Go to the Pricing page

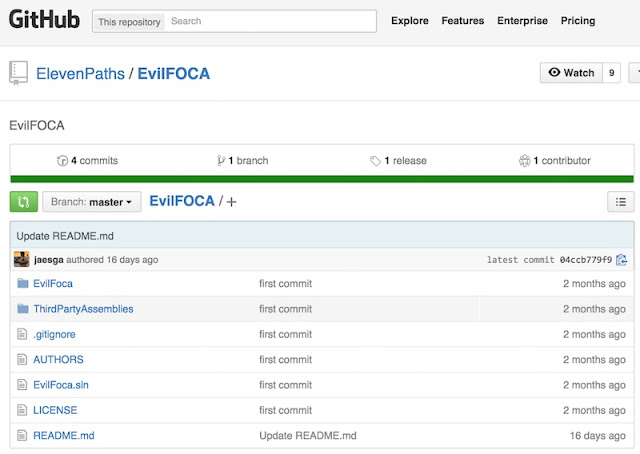(578, 21)
